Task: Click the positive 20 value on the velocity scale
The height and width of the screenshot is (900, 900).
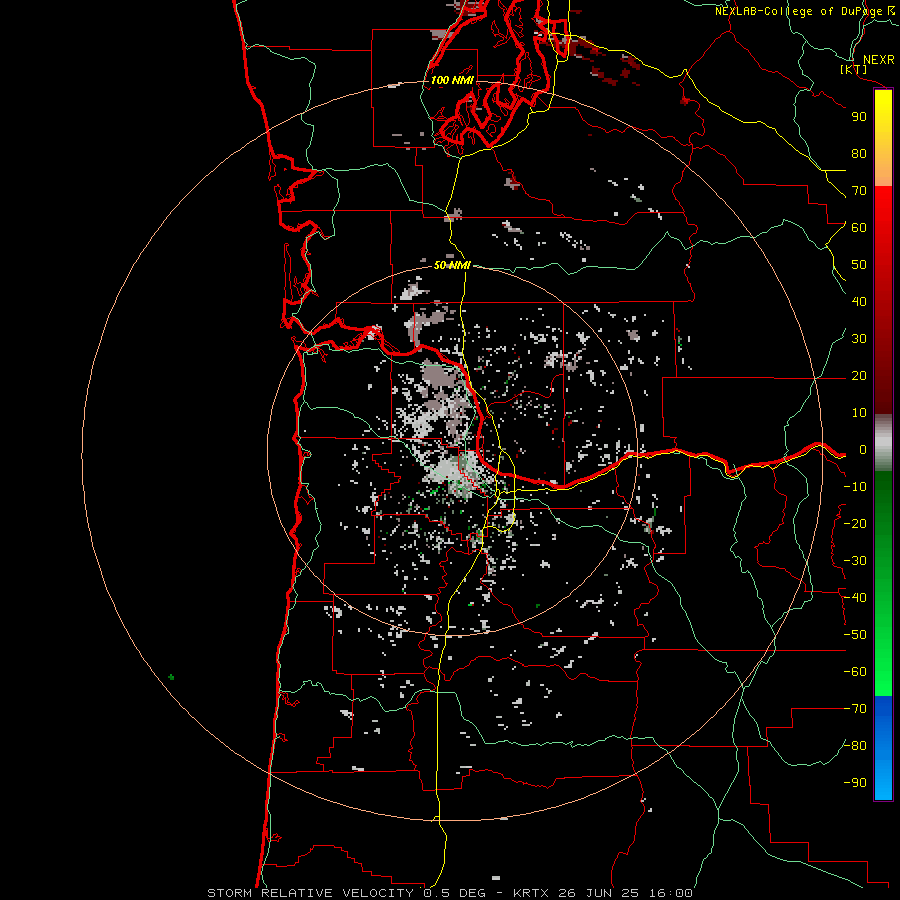Action: tap(859, 376)
